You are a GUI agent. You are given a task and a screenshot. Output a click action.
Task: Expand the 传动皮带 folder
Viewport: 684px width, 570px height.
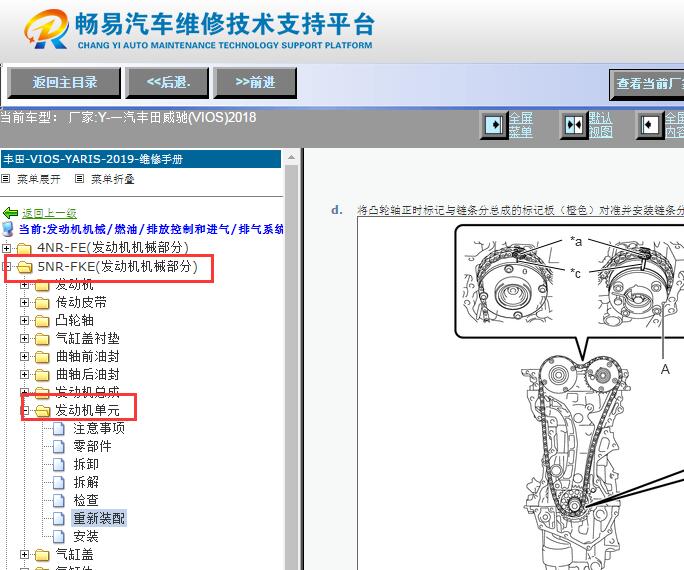(24, 302)
